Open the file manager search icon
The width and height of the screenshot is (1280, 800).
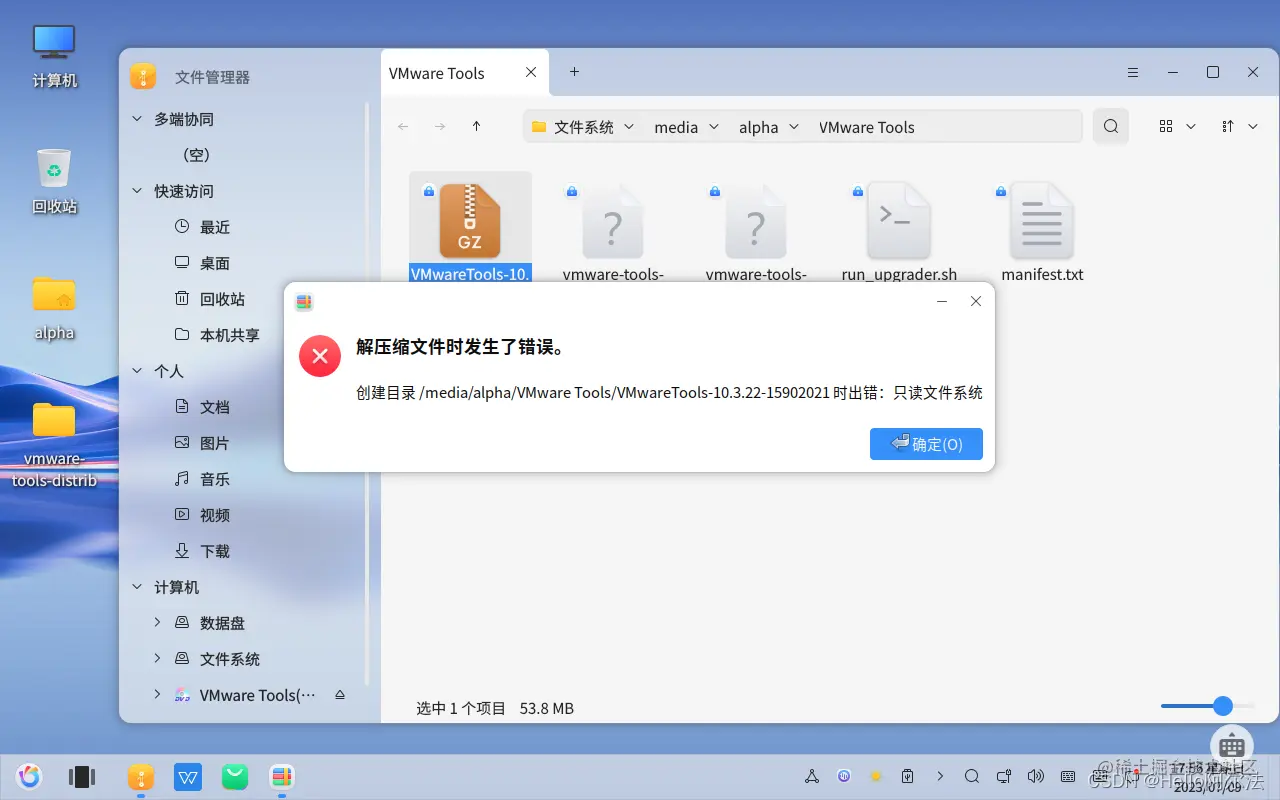click(x=1110, y=126)
